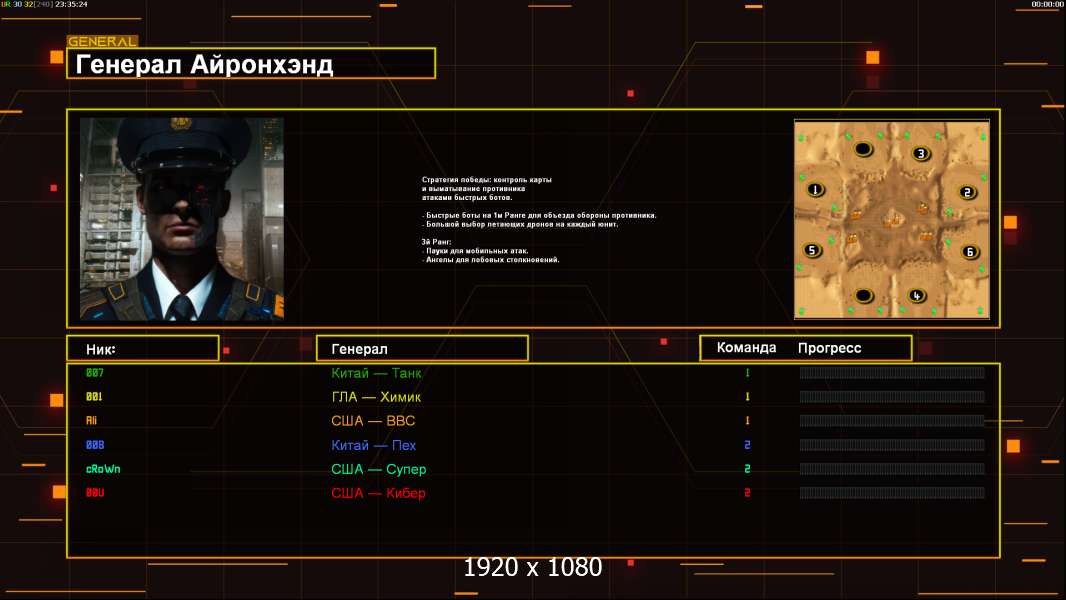Click the blank black marker at map bottom
1066x600 pixels.
(863, 296)
